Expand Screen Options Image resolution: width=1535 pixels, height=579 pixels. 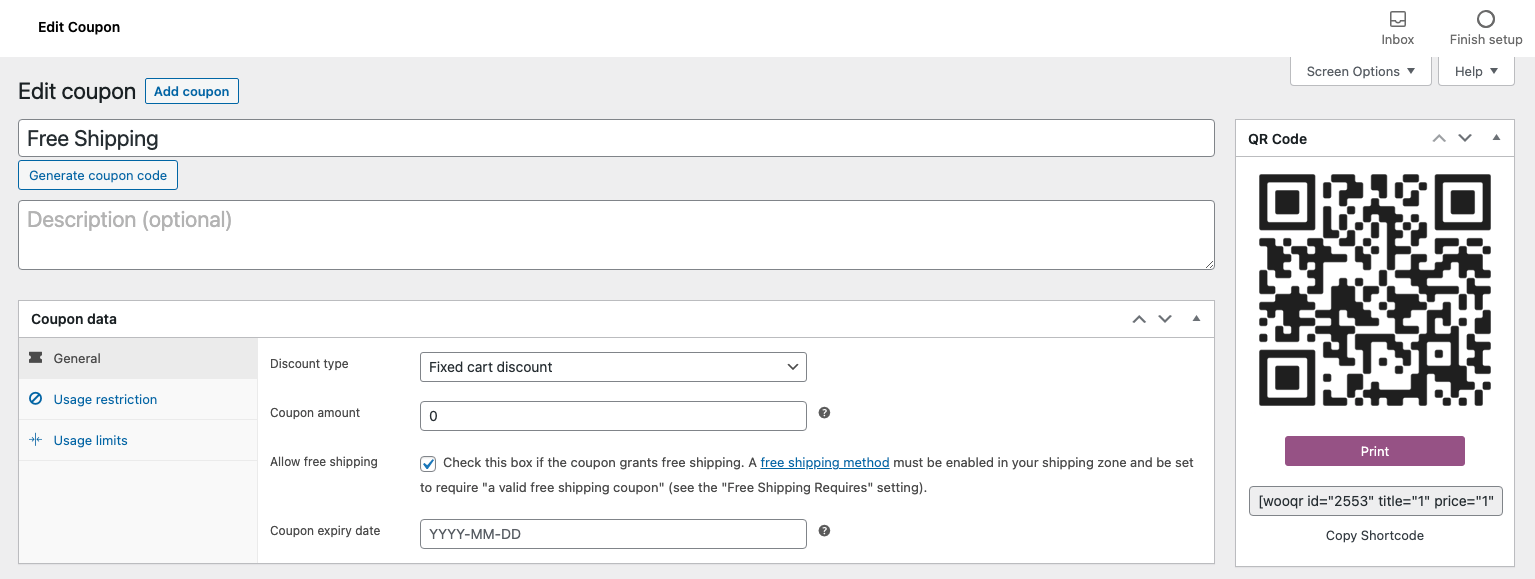click(1361, 71)
